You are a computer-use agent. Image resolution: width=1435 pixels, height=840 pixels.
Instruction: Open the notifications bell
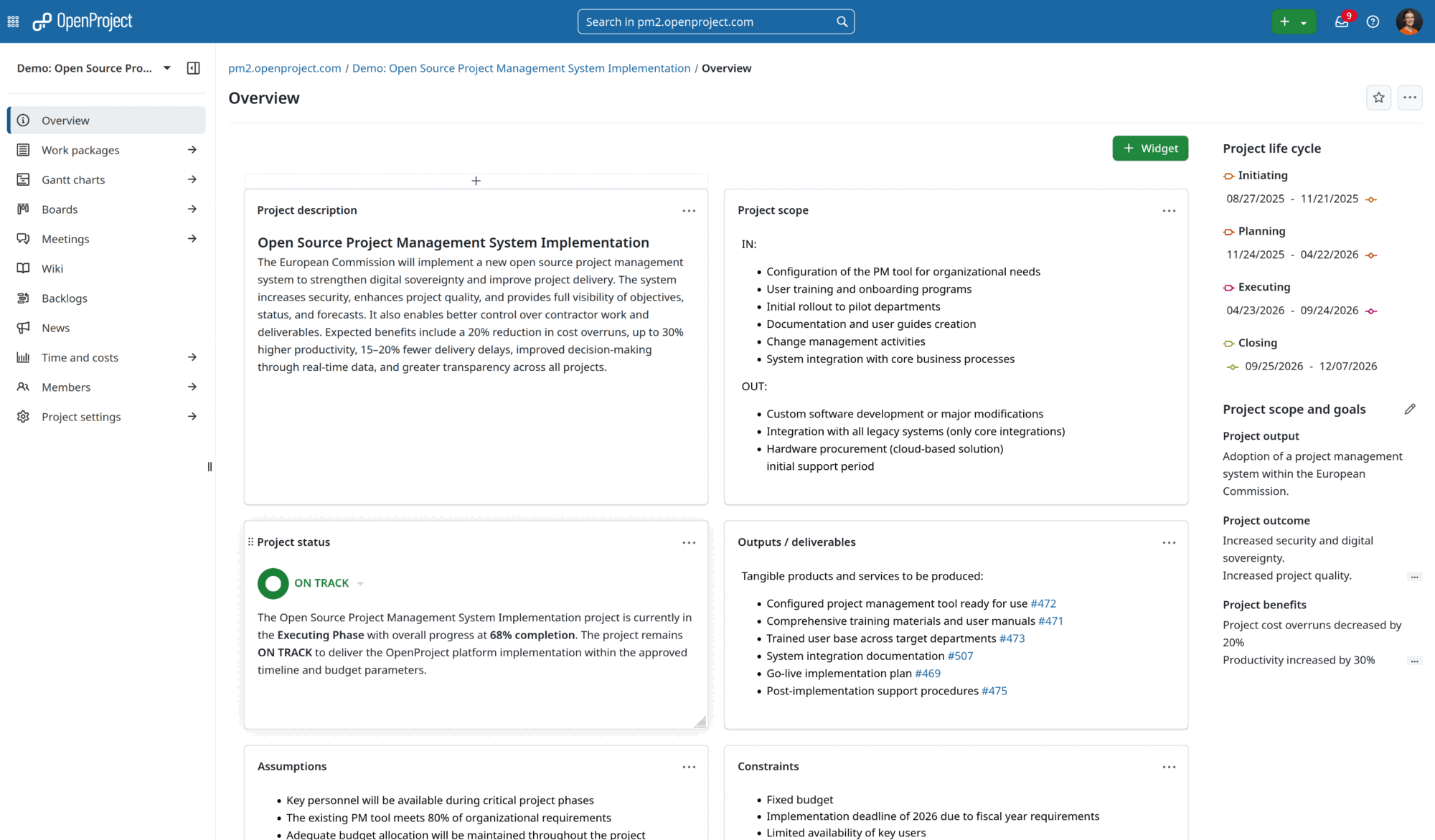pos(1342,22)
